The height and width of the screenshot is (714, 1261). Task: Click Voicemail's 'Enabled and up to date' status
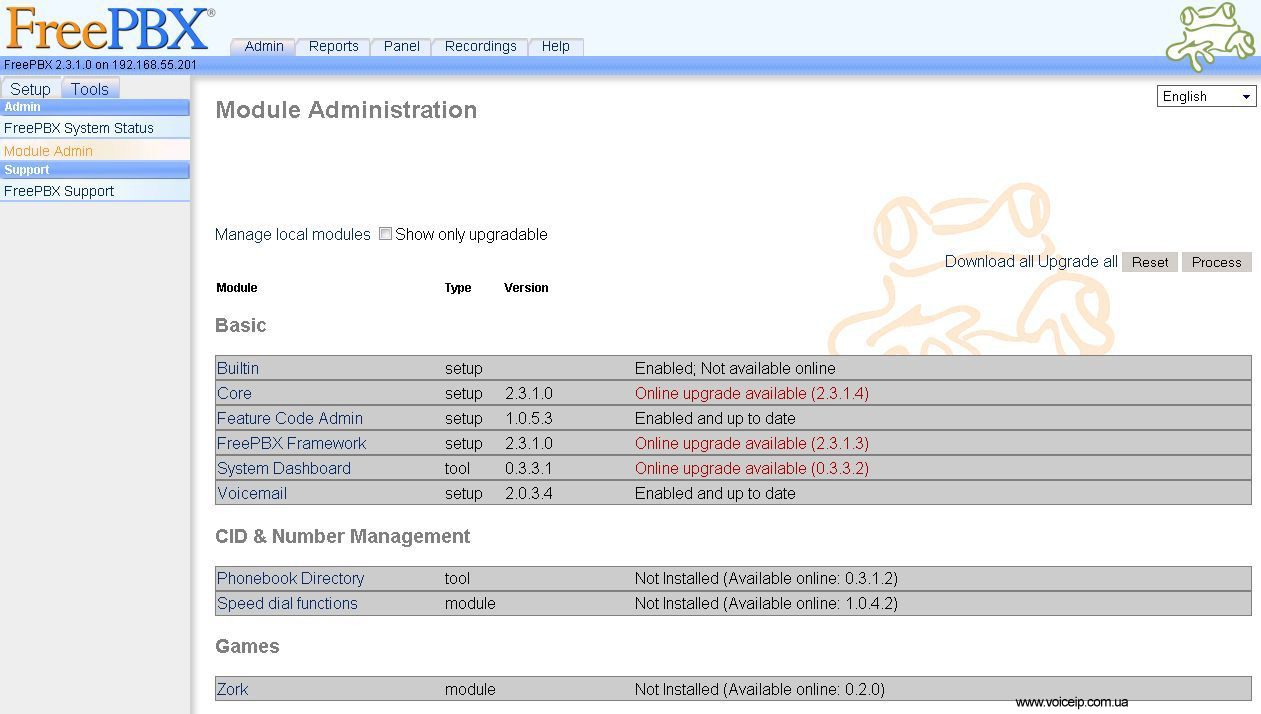[x=715, y=493]
